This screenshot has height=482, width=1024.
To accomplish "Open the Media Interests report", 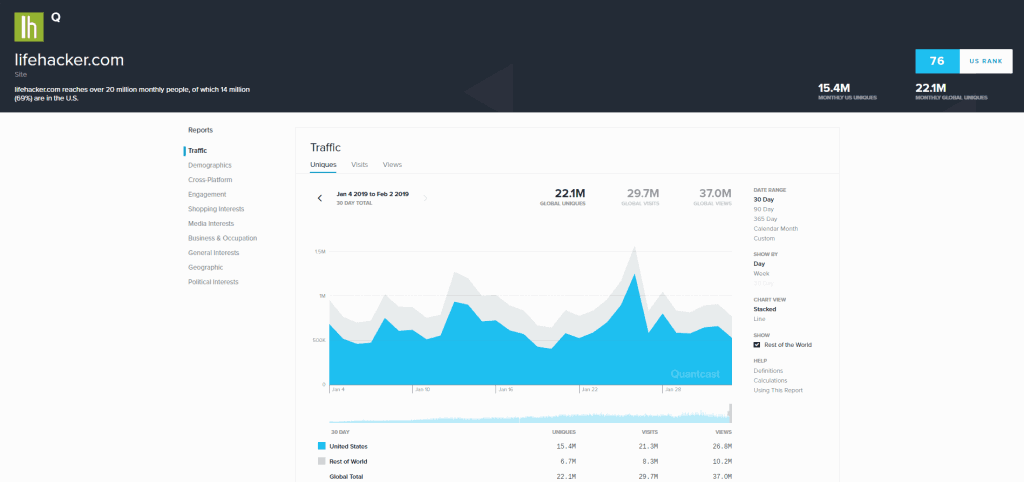I will pyautogui.click(x=211, y=223).
